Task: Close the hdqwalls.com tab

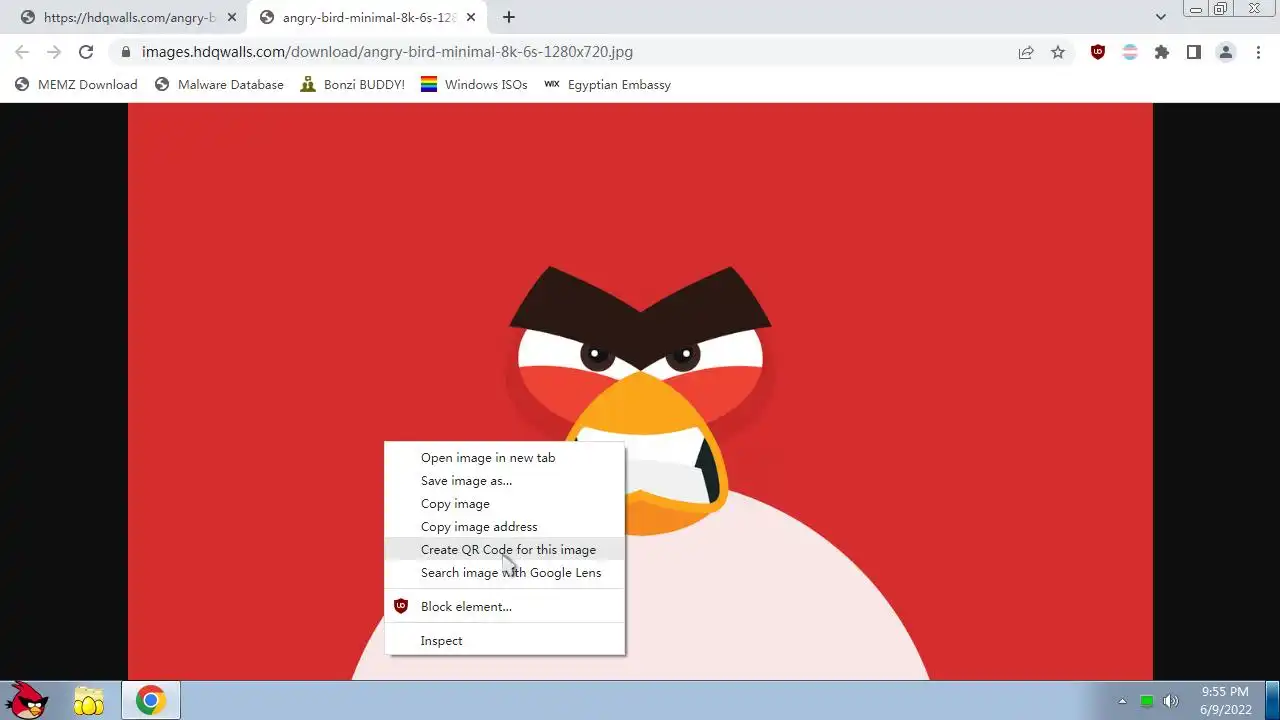Action: (232, 17)
